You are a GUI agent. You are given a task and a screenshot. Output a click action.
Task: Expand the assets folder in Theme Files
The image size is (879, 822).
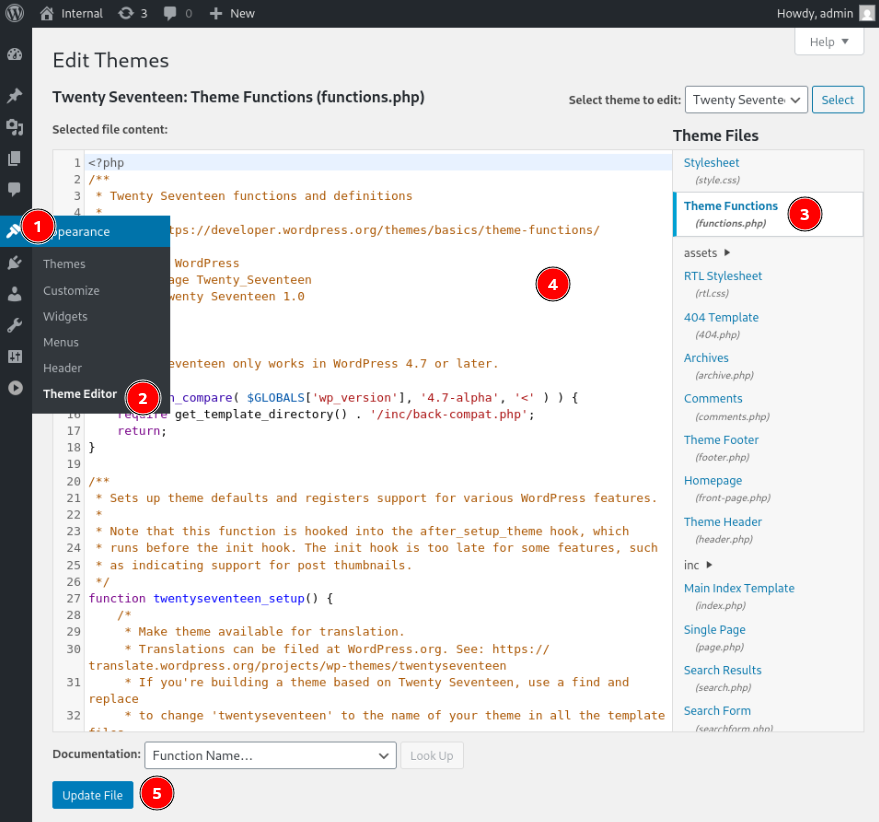[x=706, y=253]
